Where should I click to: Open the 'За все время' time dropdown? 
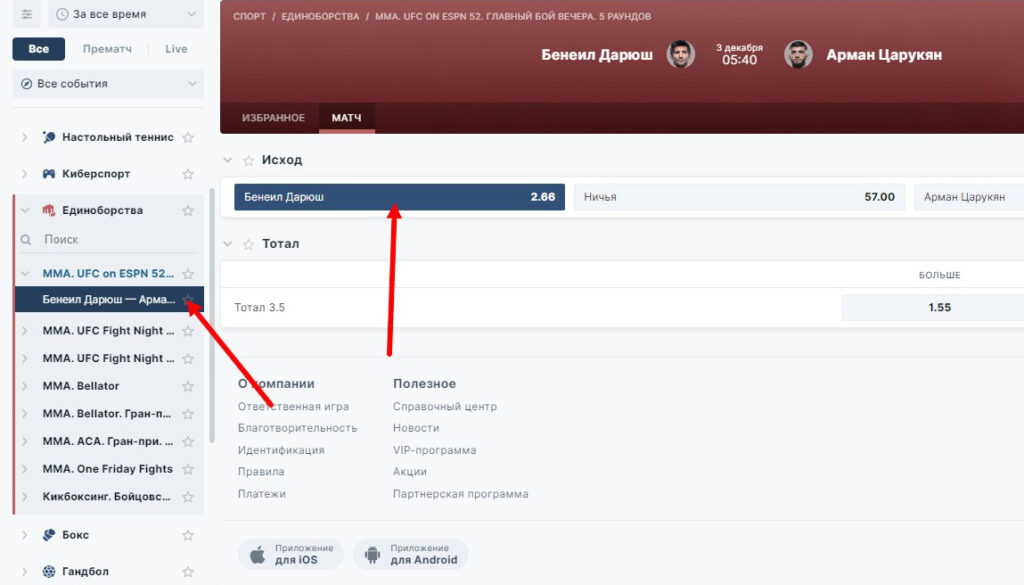125,14
